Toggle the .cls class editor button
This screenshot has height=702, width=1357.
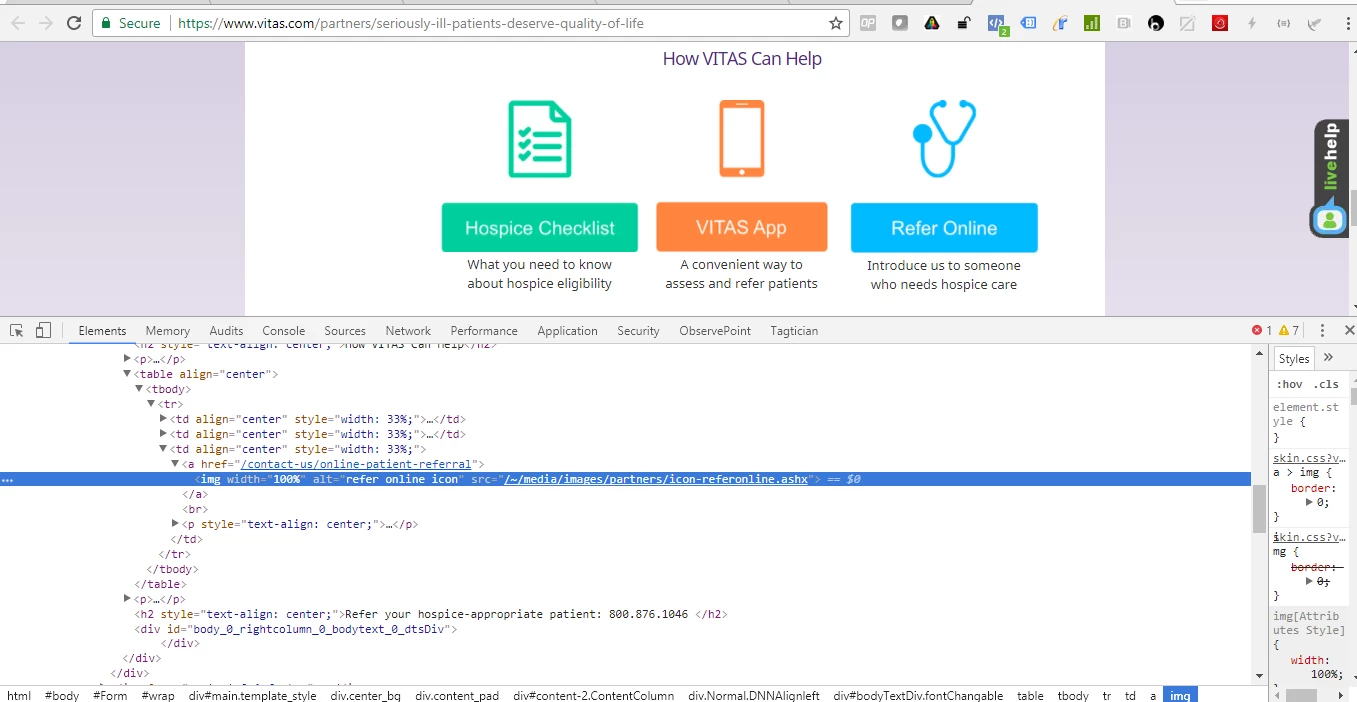pos(1326,384)
